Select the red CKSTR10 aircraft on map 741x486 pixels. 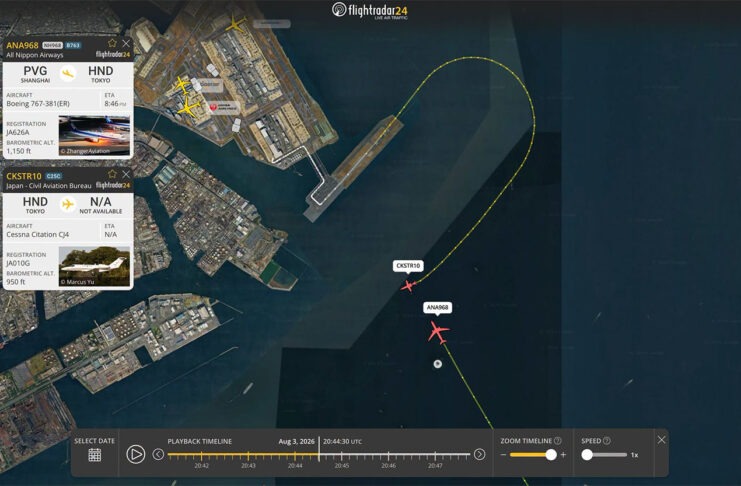click(x=408, y=286)
